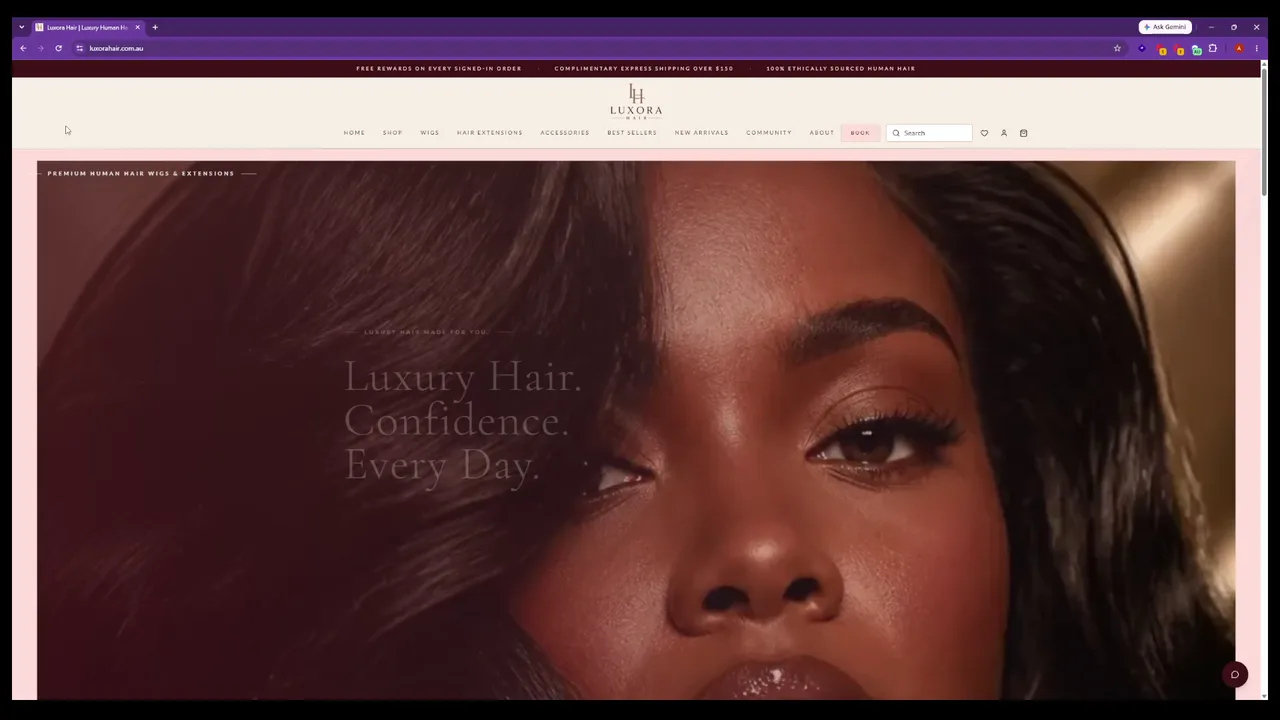Open the Chrome three-dot menu

tap(1257, 48)
